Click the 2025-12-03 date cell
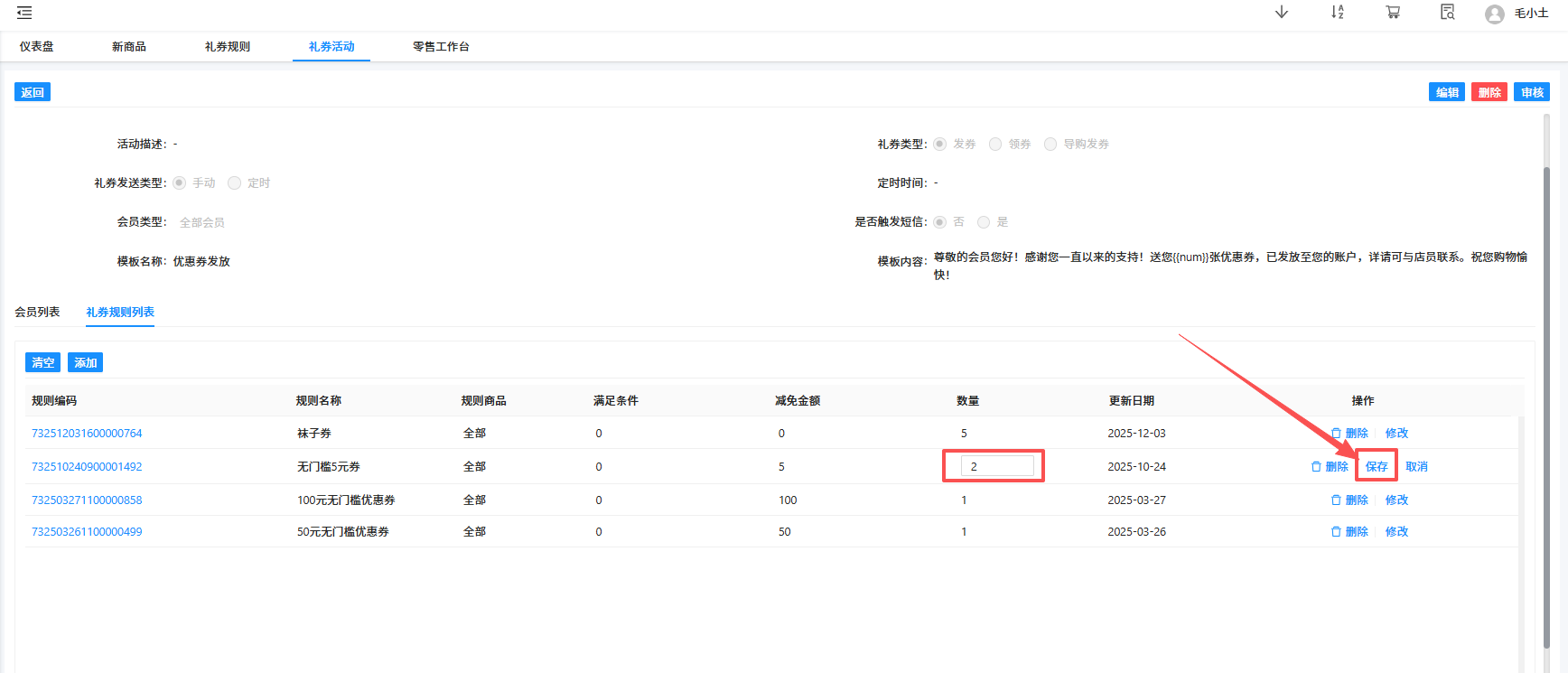Viewport: 1568px width, 673px height. click(x=1136, y=434)
